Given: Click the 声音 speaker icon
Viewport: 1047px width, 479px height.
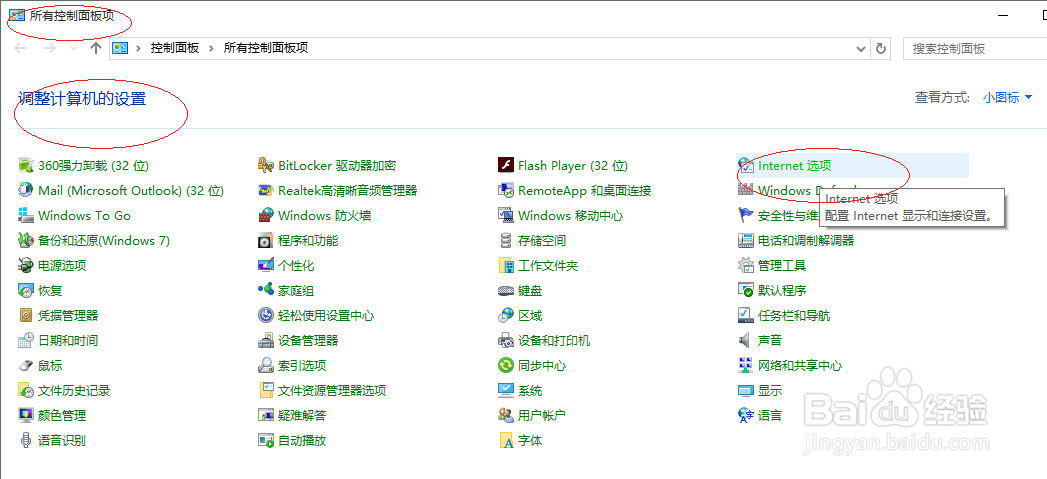Looking at the screenshot, I should coord(745,340).
